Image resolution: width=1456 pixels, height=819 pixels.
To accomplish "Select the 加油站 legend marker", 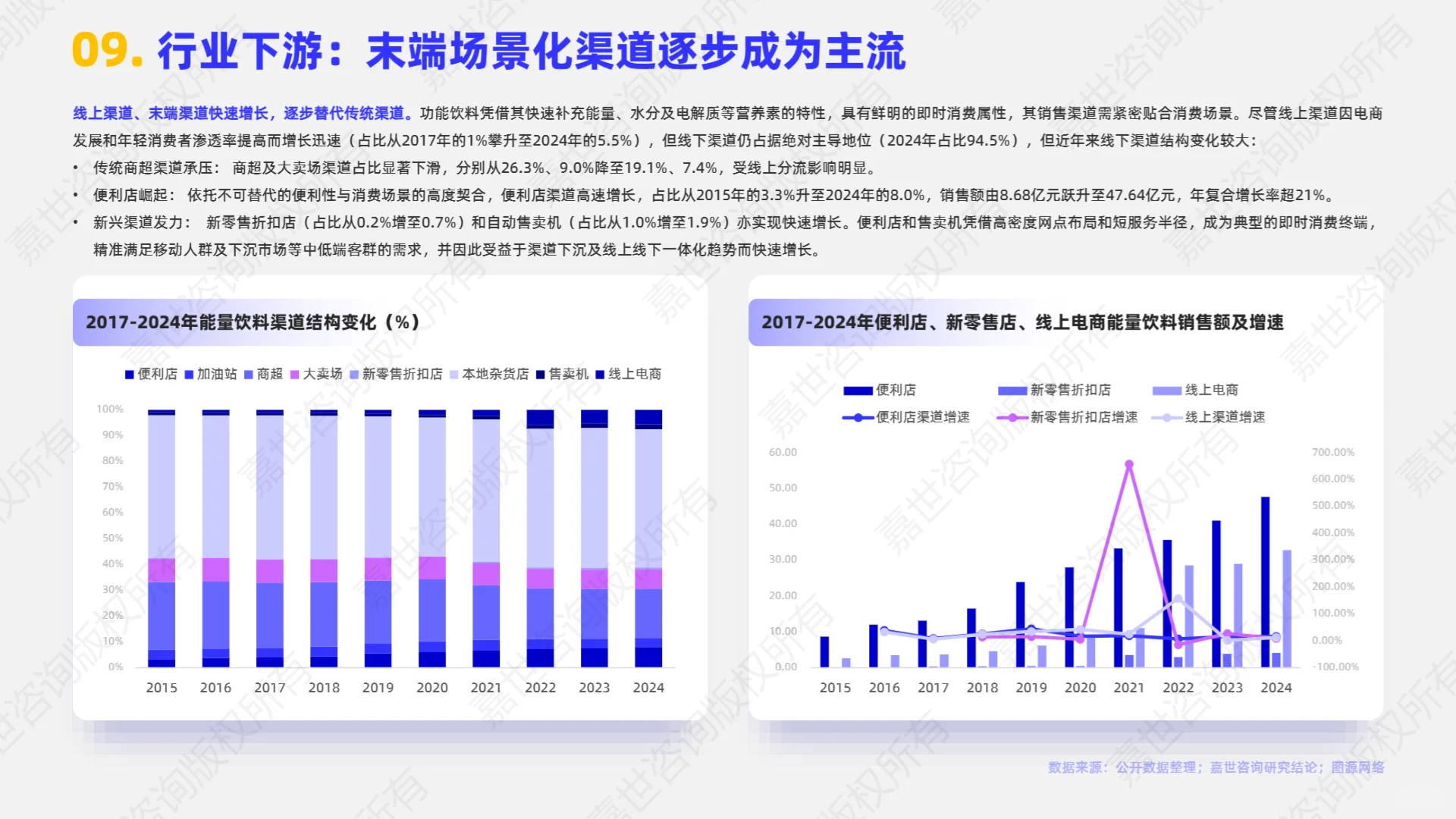I will (x=187, y=374).
